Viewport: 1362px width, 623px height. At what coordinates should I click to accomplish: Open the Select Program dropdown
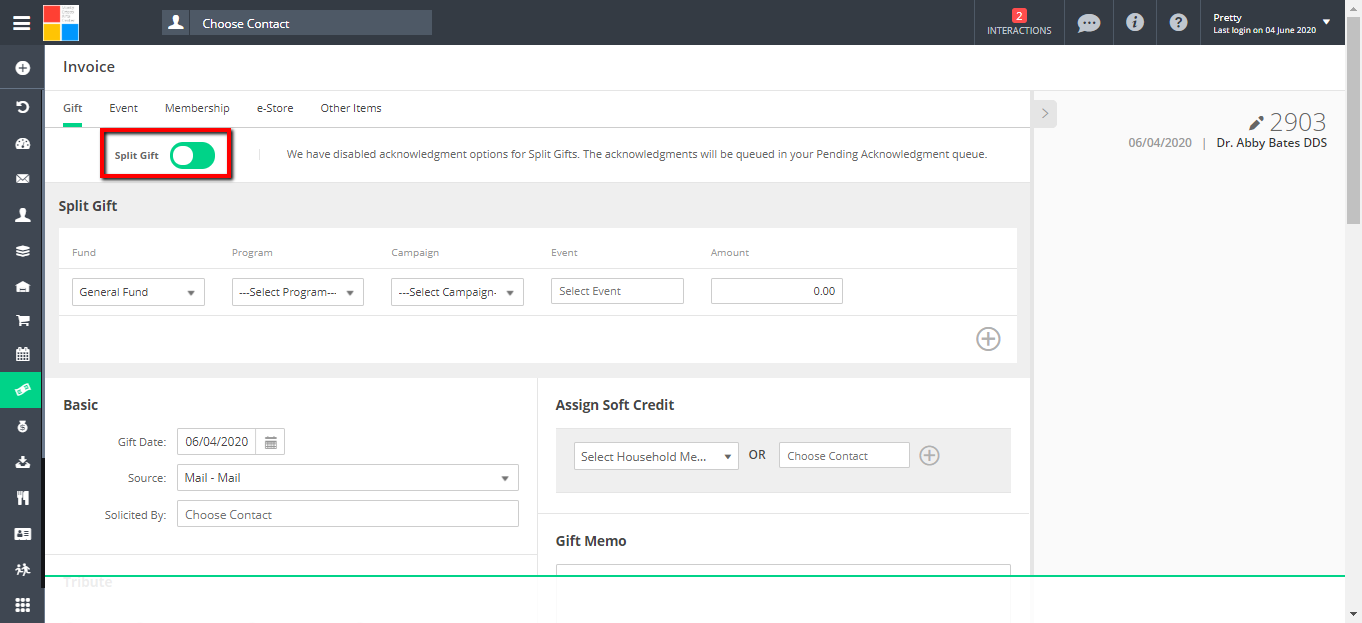pyautogui.click(x=297, y=292)
